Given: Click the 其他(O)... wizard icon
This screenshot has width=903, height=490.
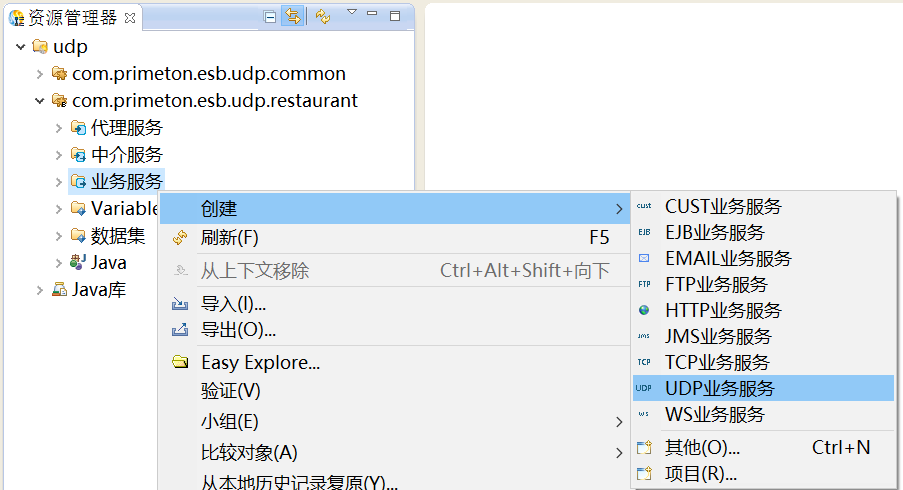Looking at the screenshot, I should [x=644, y=448].
